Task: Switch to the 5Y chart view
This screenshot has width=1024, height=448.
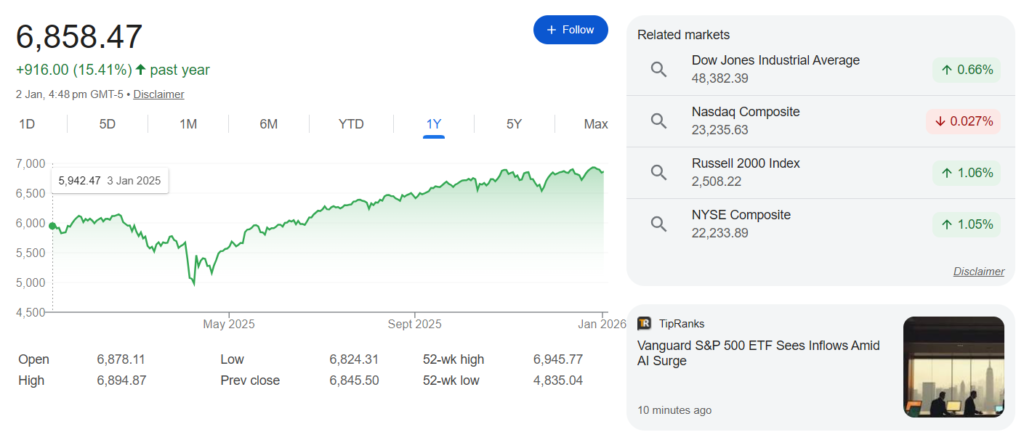Action: click(x=514, y=124)
